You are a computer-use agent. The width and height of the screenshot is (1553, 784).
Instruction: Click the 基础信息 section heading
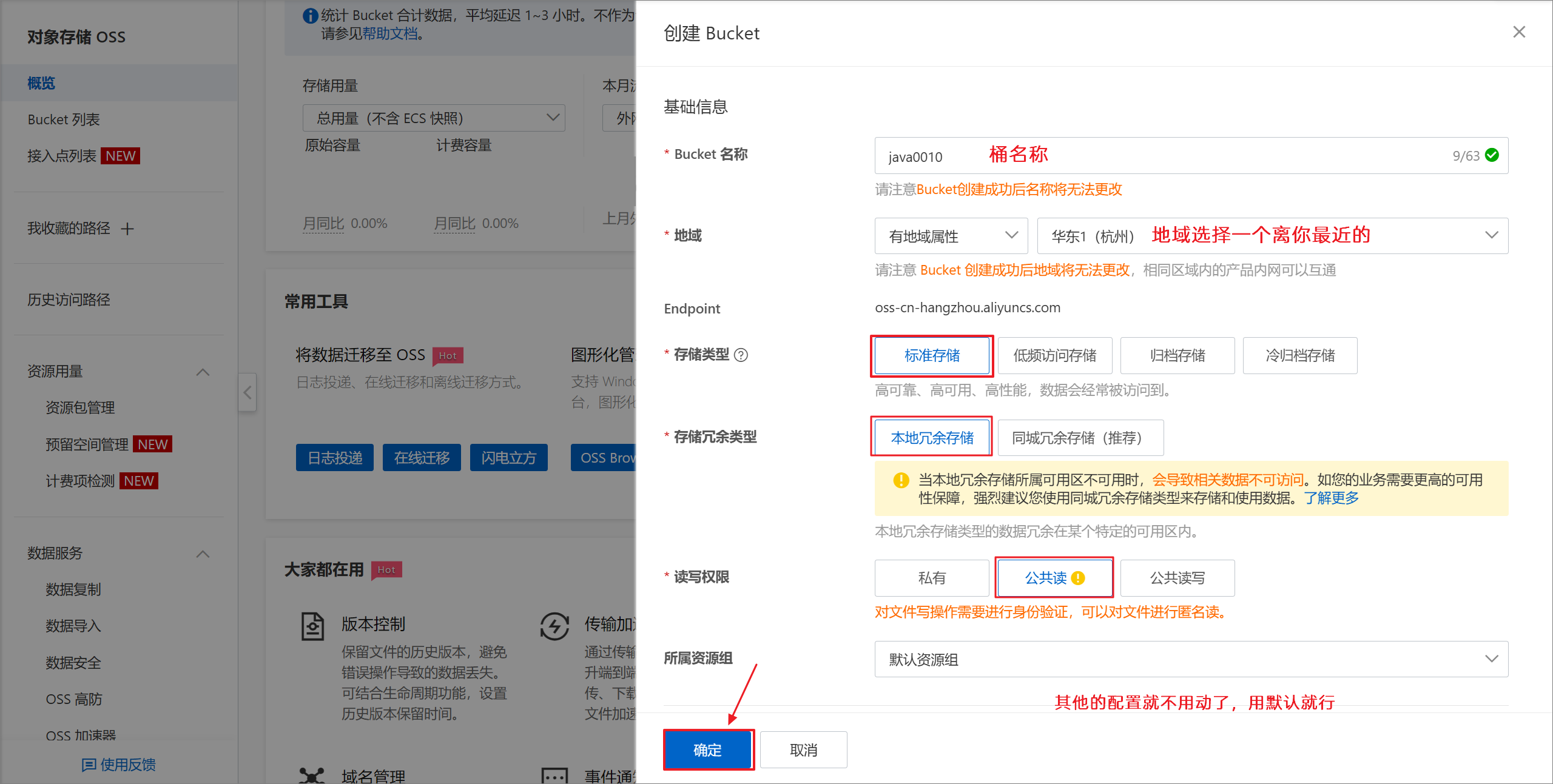point(695,107)
